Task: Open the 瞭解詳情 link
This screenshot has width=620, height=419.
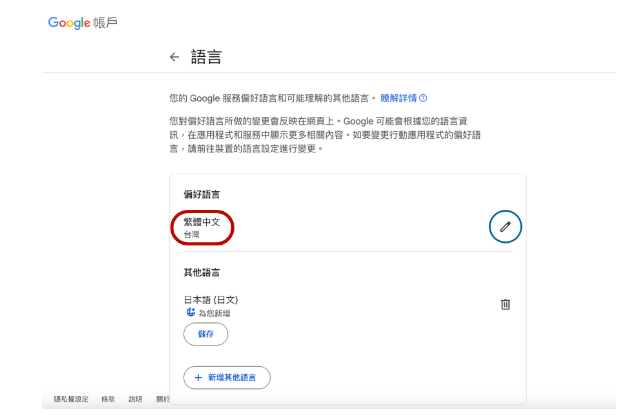Action: (399, 98)
